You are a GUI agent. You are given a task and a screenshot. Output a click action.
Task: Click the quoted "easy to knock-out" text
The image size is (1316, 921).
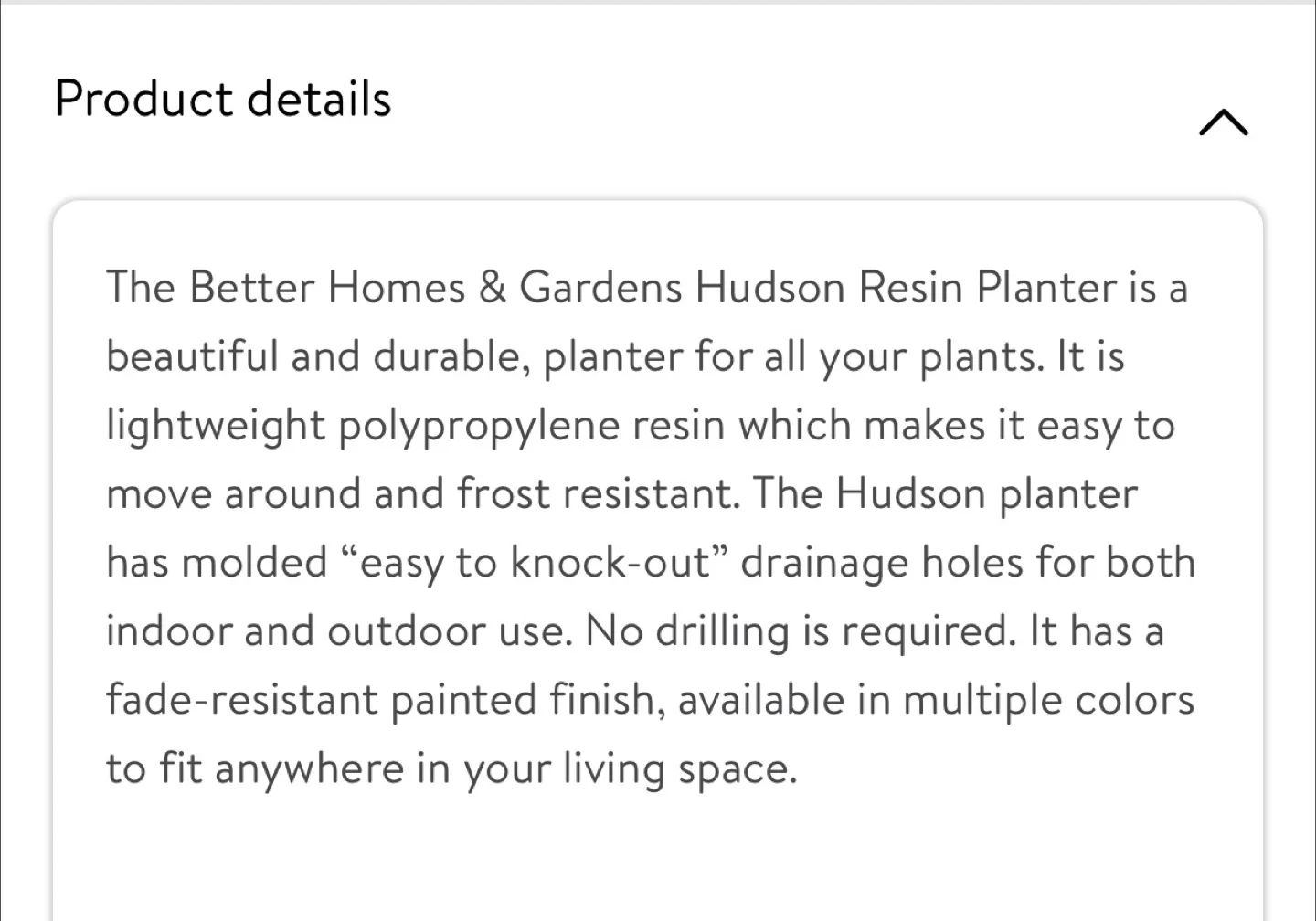click(535, 563)
